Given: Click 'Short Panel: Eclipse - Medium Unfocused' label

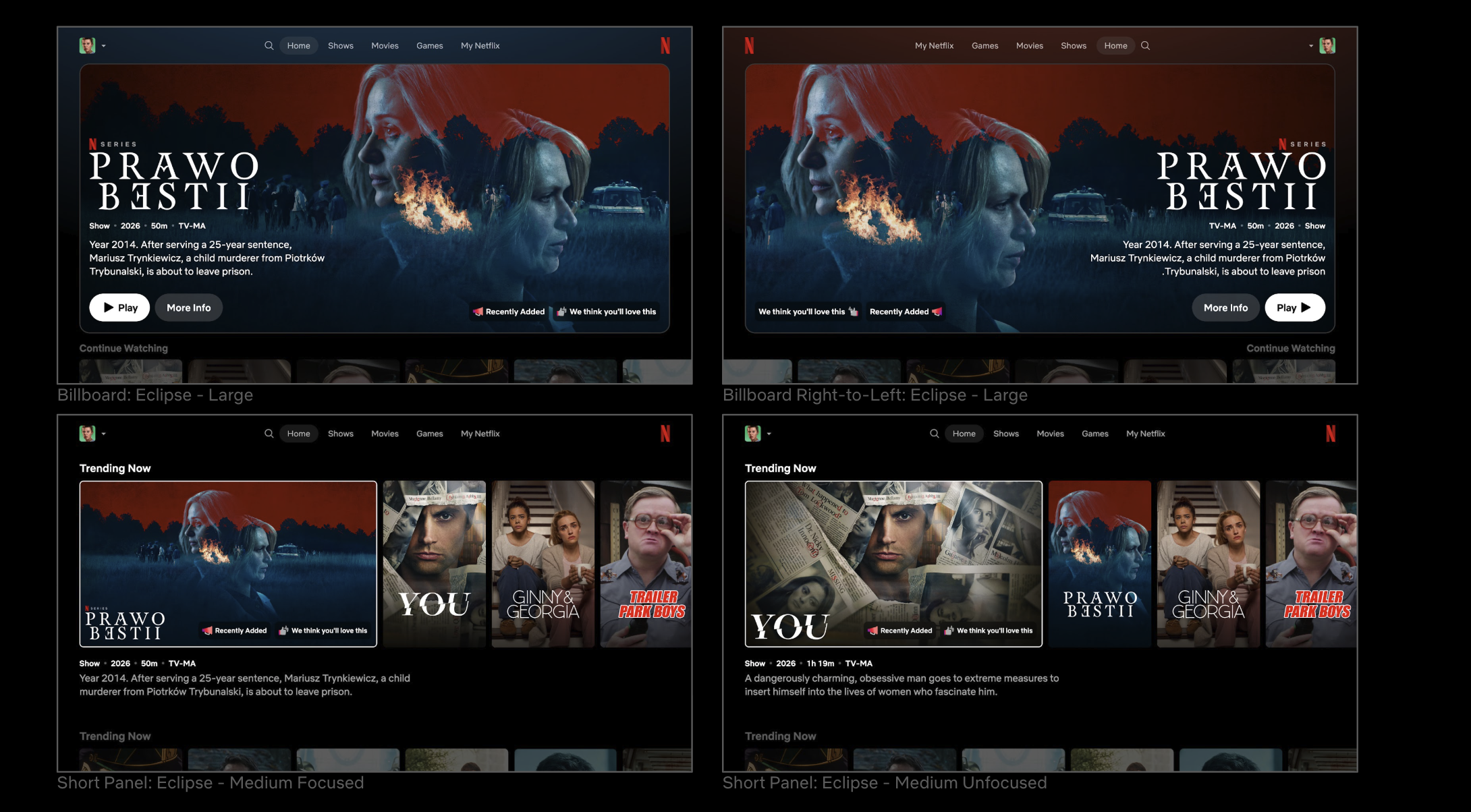Looking at the screenshot, I should tap(885, 783).
